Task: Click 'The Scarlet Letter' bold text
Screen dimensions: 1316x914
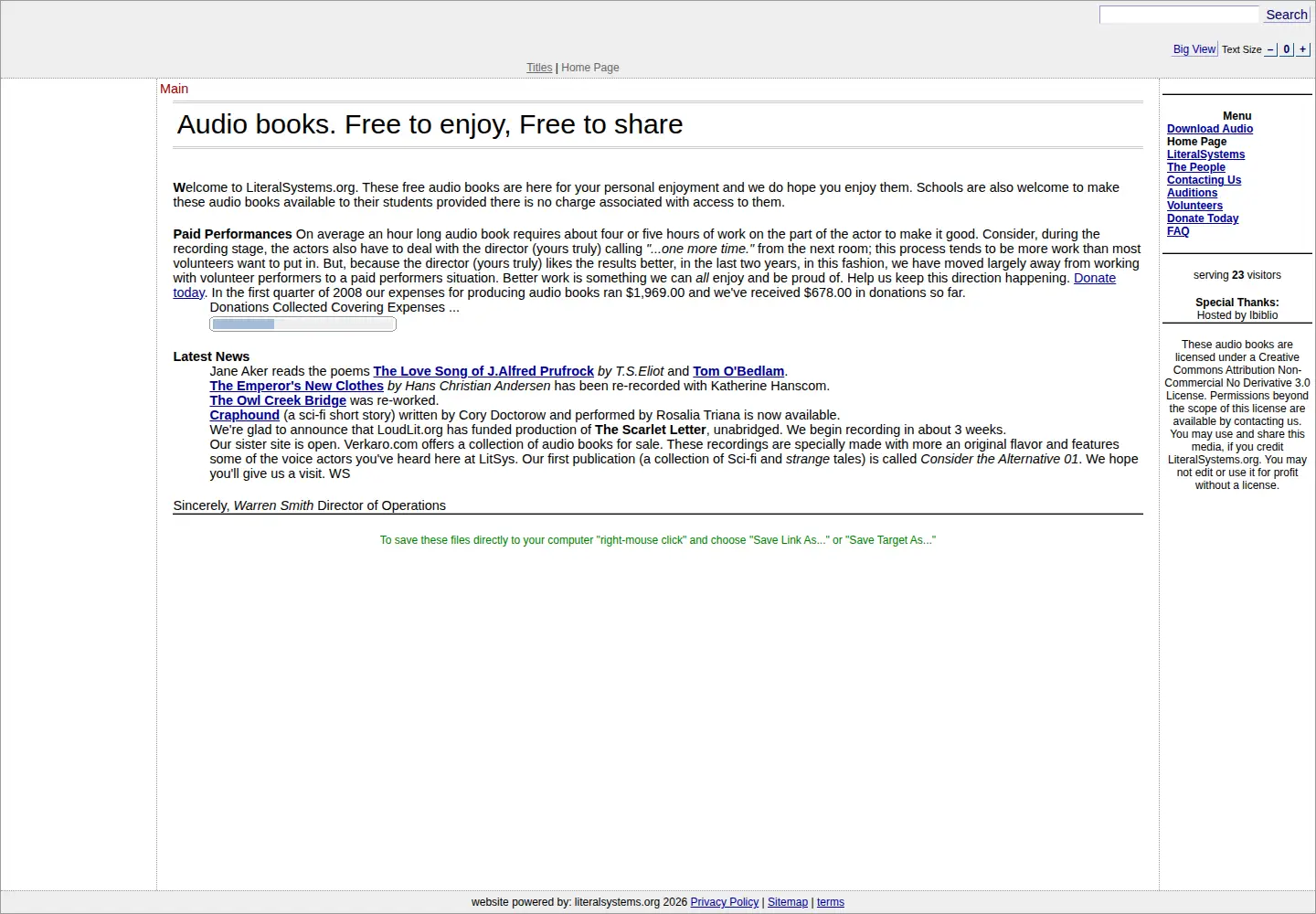Action: [x=650, y=430]
